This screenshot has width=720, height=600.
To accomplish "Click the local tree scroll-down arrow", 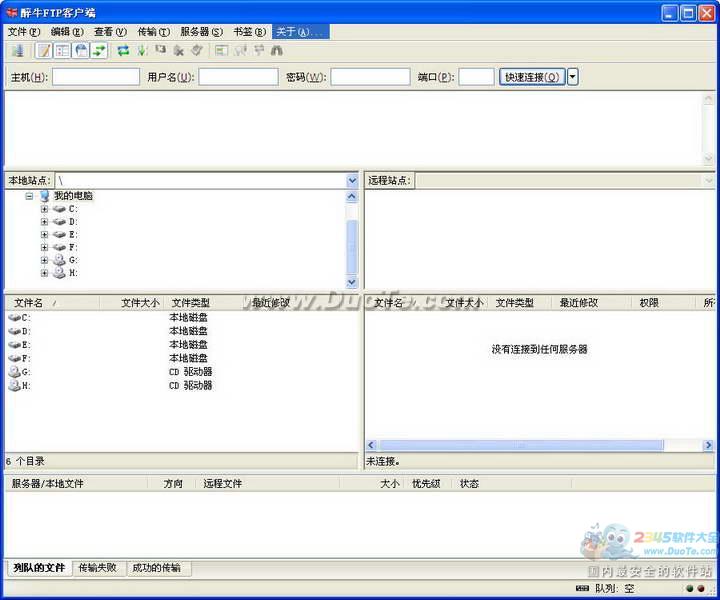I will (x=352, y=282).
